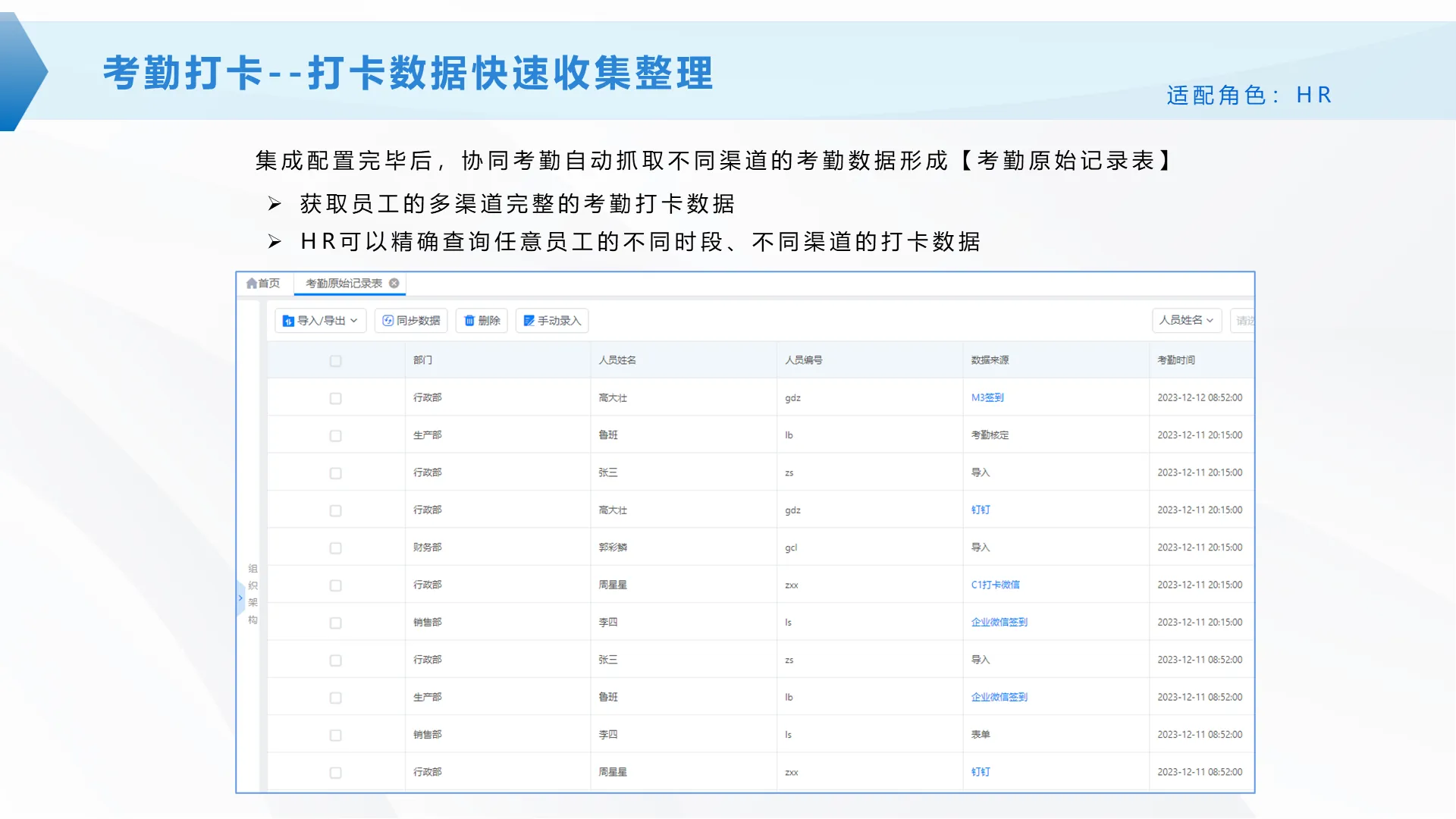Check the 郭彩鳞 row checkbox
The image size is (1456, 819).
coord(335,548)
